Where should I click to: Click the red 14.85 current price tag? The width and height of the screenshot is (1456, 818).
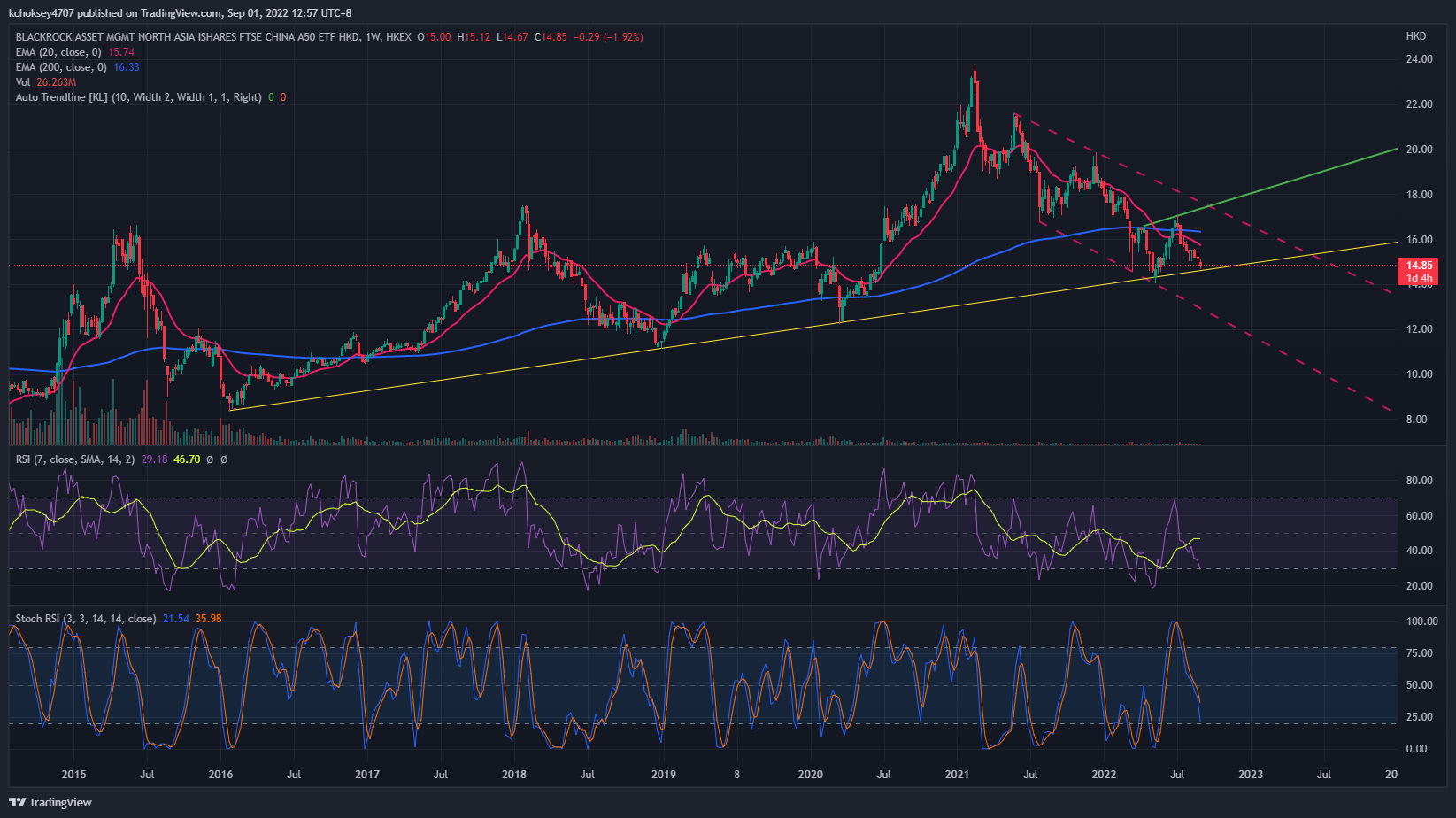pos(1419,271)
